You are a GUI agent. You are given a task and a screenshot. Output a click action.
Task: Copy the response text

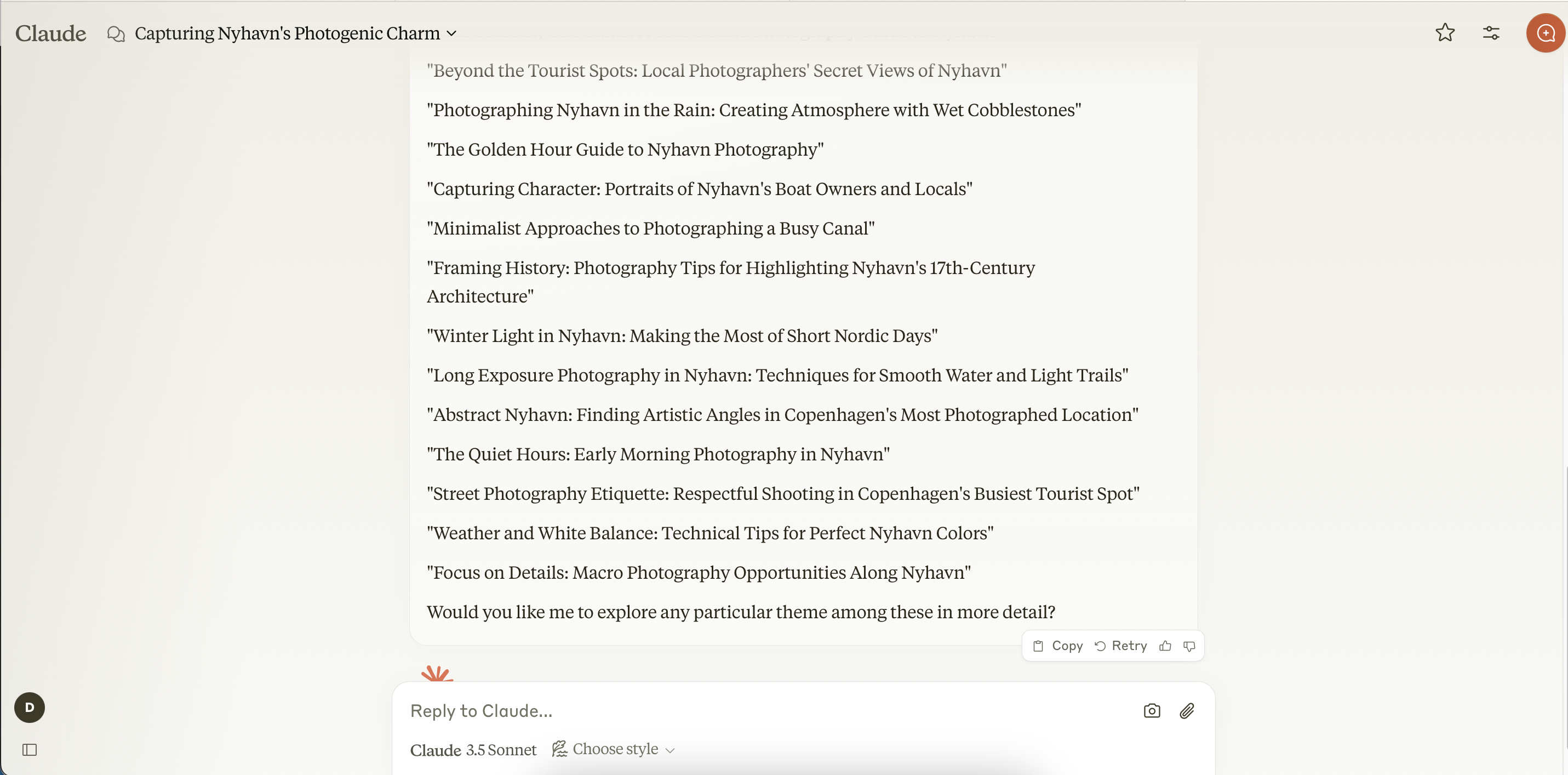(x=1058, y=646)
